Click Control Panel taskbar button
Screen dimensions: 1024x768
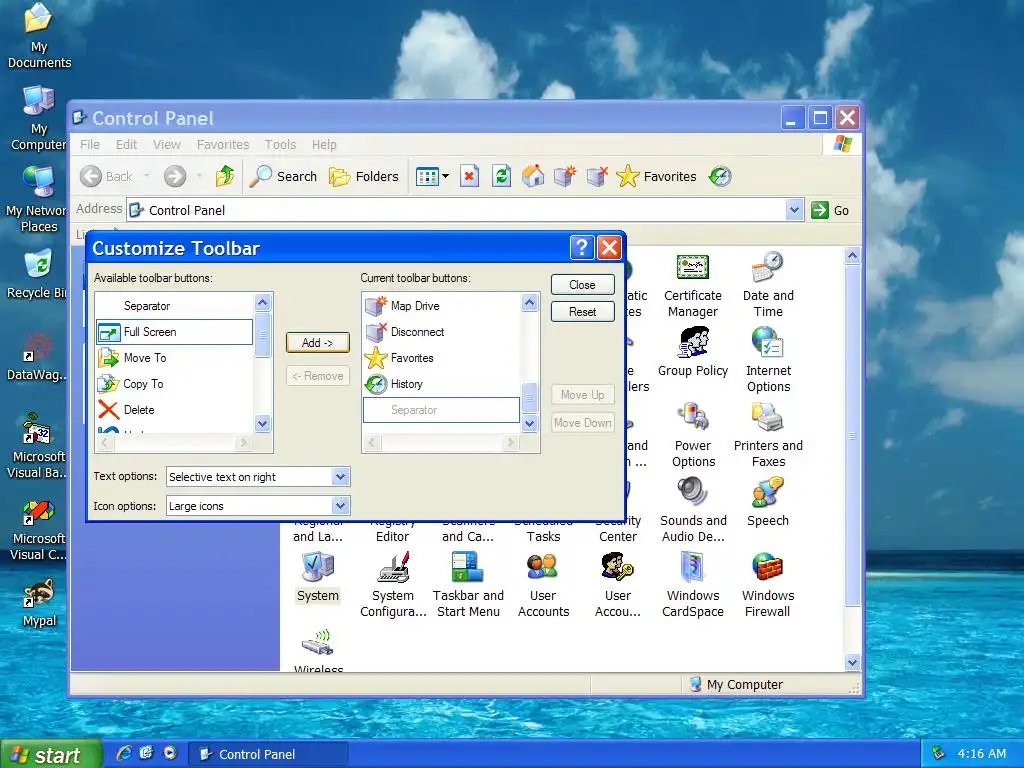(268, 754)
